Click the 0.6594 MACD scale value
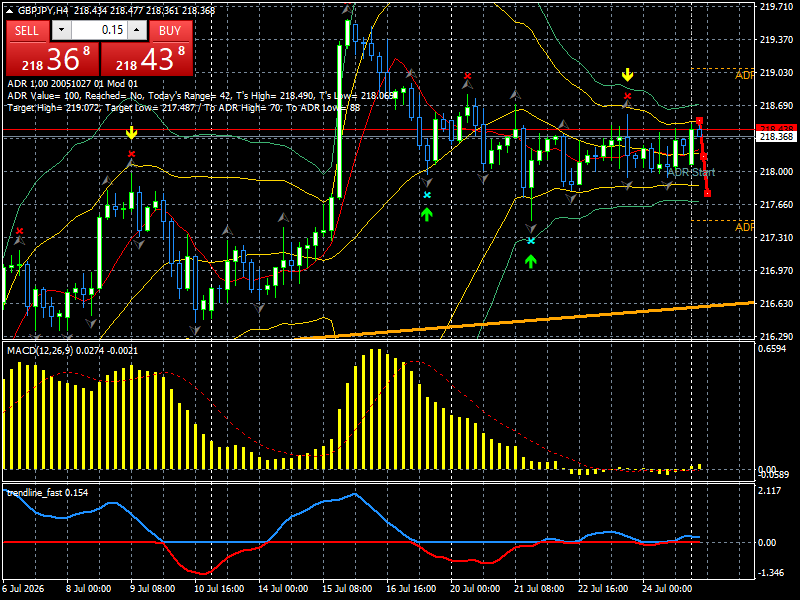 pos(772,348)
